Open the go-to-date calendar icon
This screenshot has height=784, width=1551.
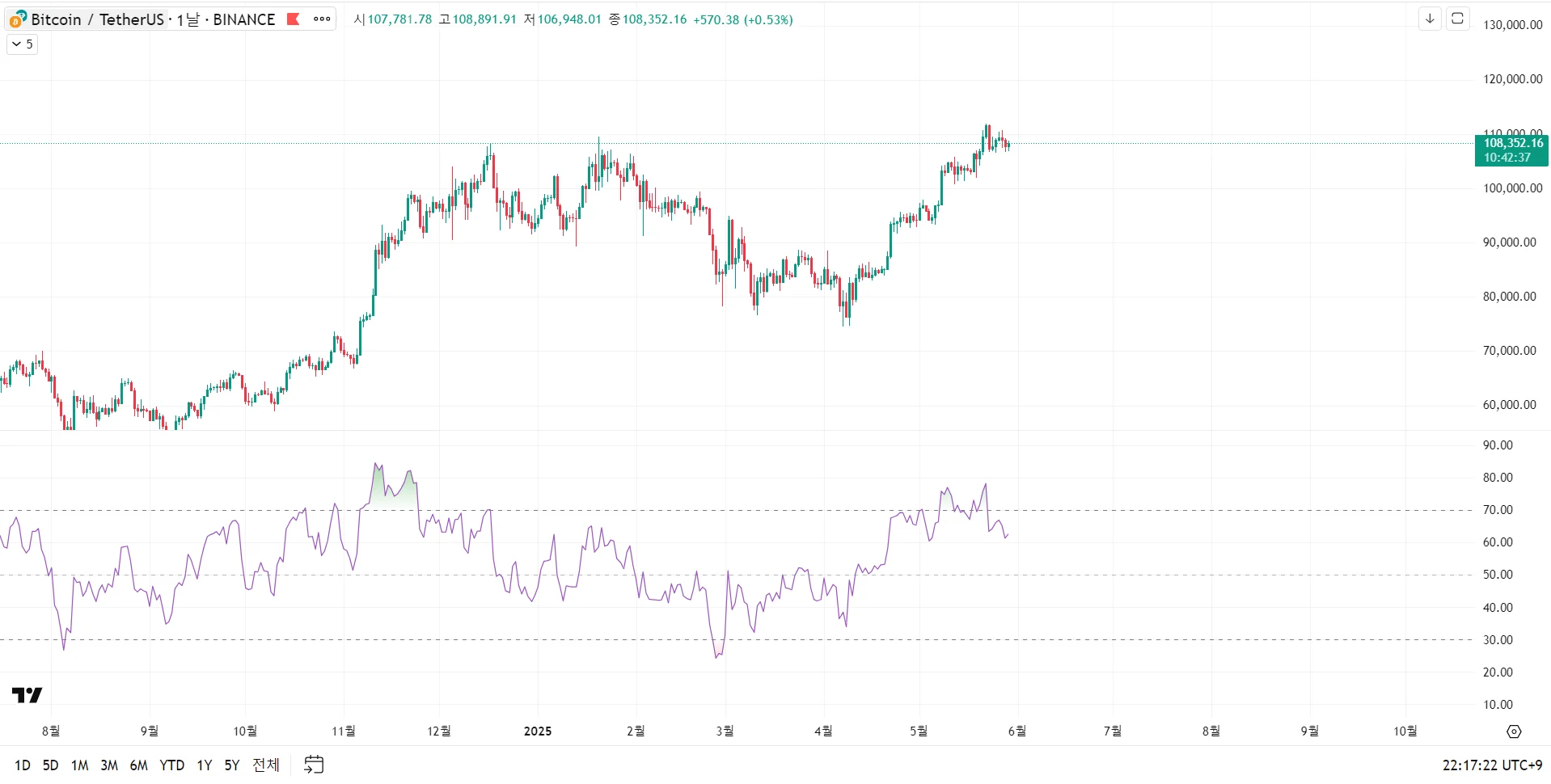314,764
